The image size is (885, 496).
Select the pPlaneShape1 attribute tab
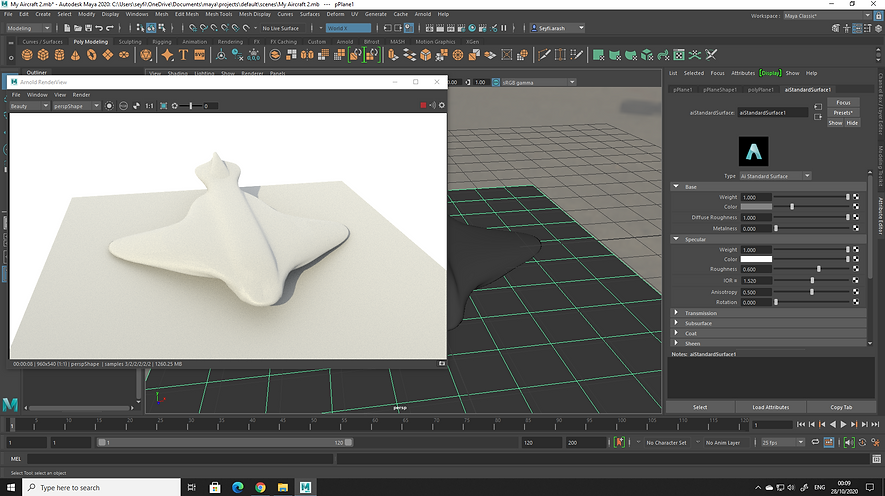pos(720,90)
